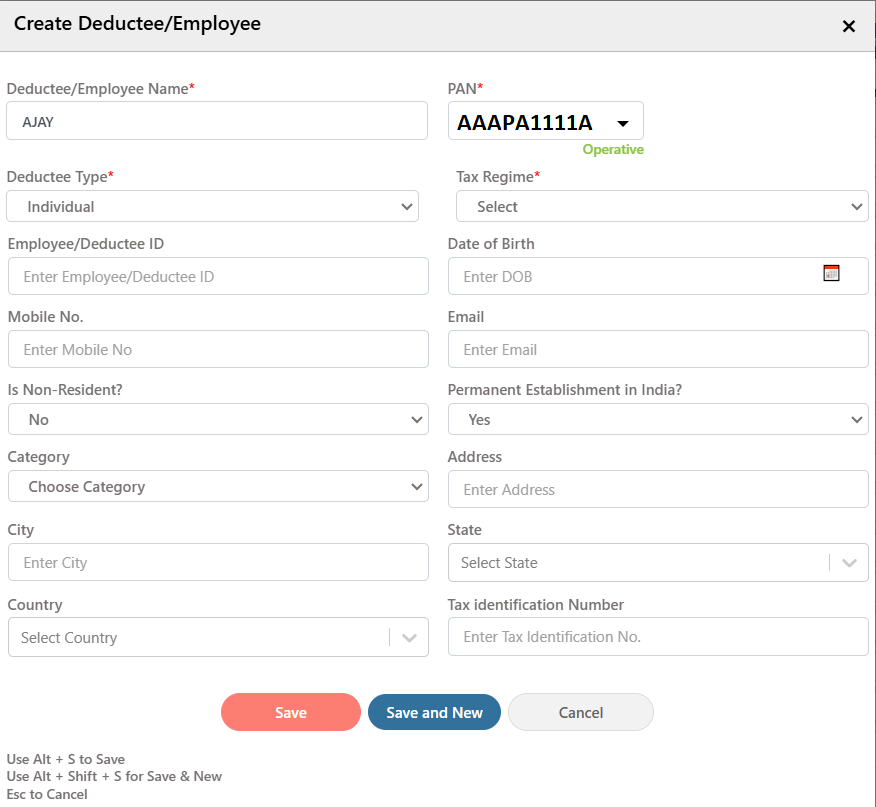Screen dimensions: 876x807
Task: Focus the Address input field
Action: pyautogui.click(x=658, y=490)
